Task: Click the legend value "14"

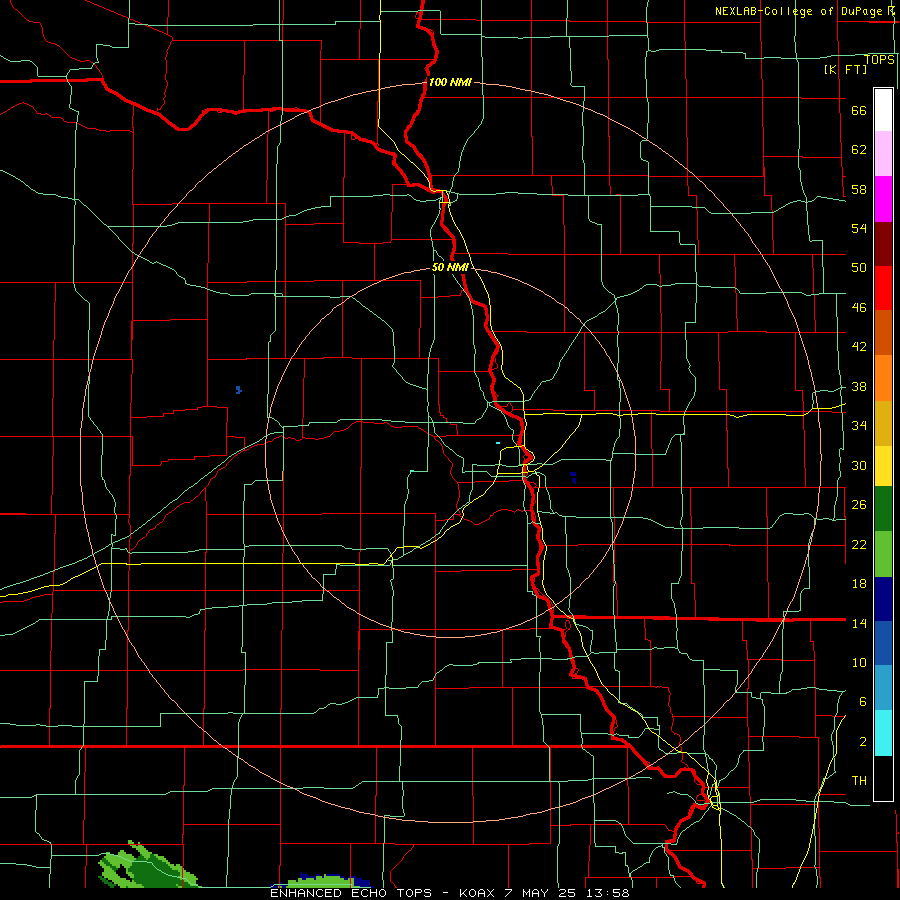Action: coord(859,623)
